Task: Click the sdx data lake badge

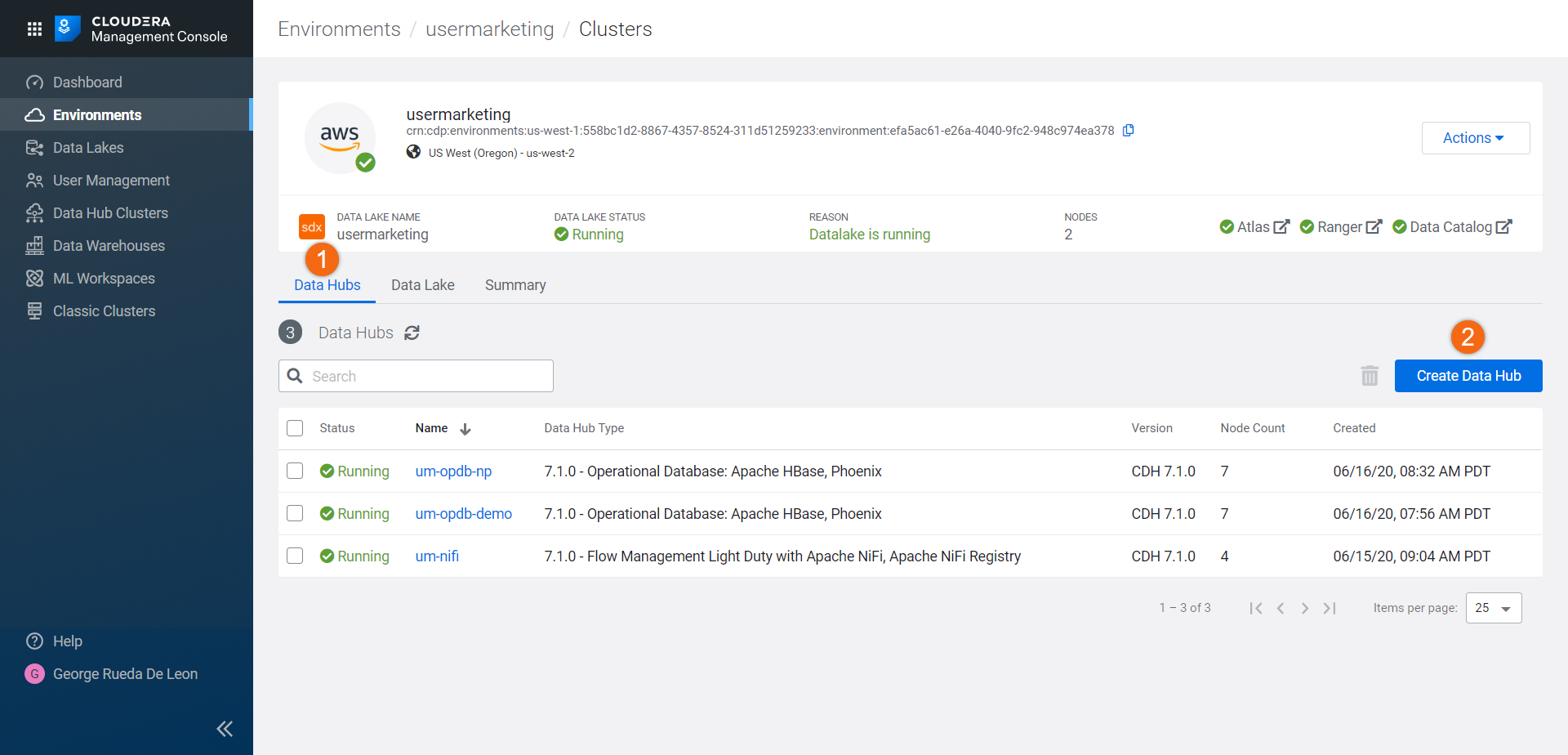Action: point(312,227)
